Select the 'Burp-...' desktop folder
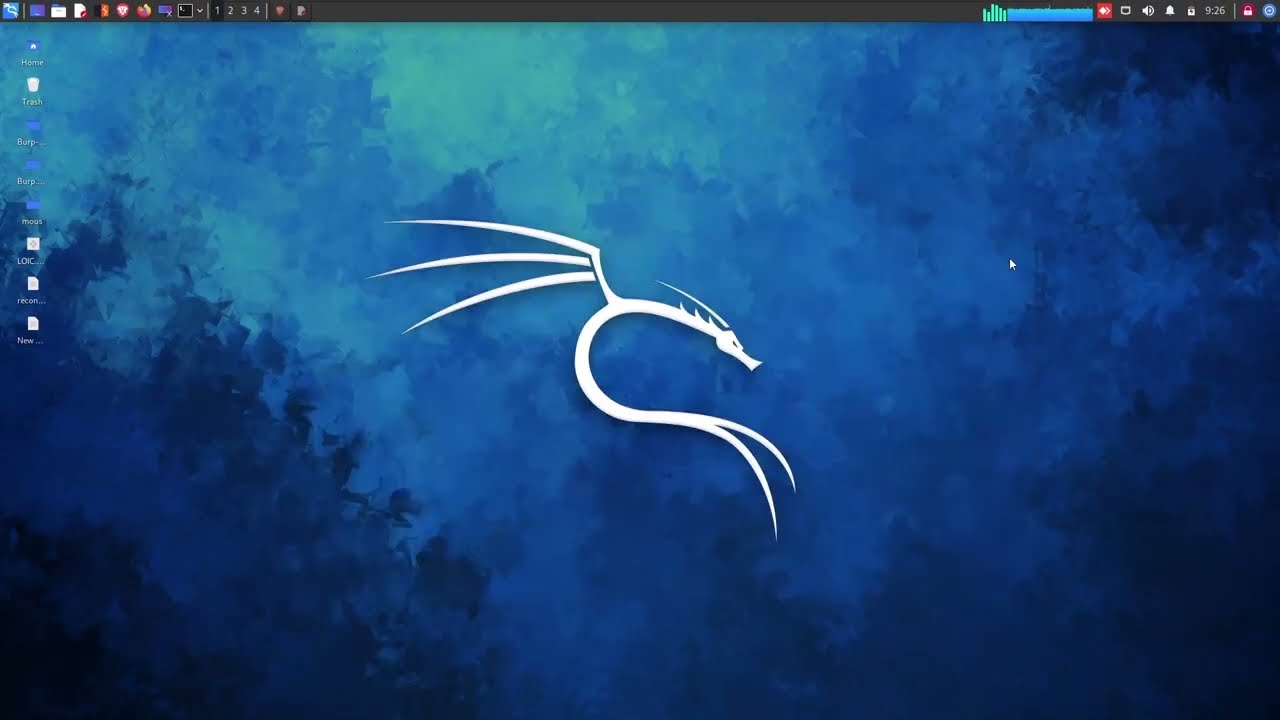The image size is (1280, 720). (x=32, y=132)
